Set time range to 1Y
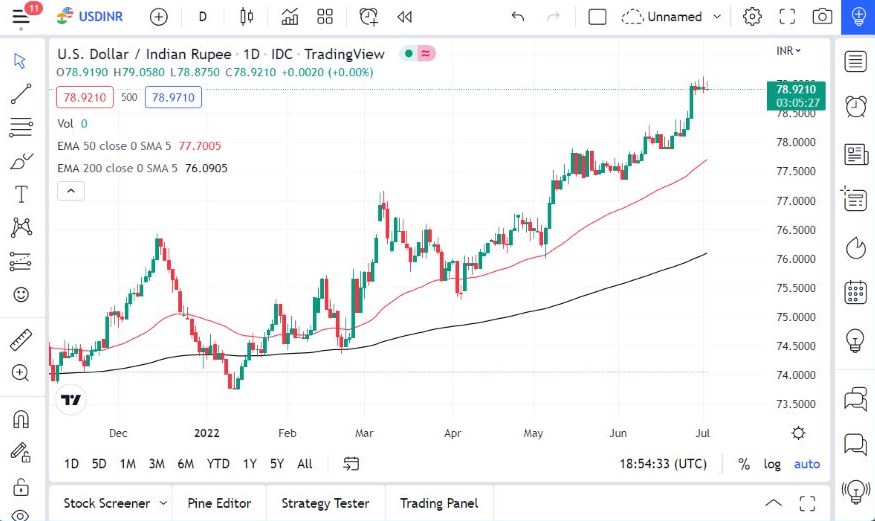875x521 pixels. tap(249, 464)
